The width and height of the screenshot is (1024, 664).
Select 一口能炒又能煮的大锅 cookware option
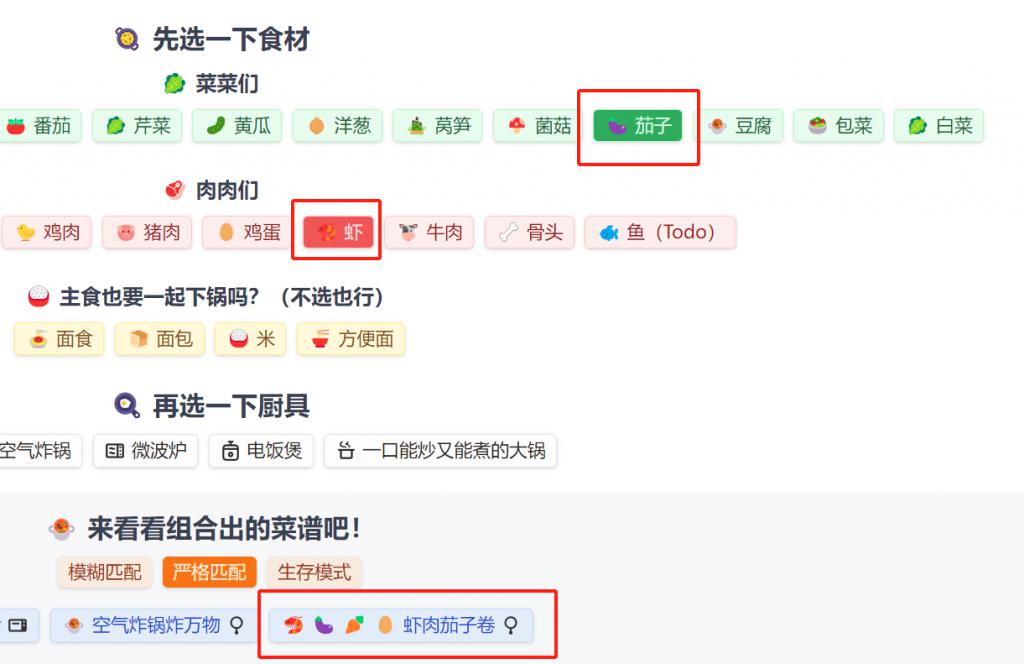[440, 451]
